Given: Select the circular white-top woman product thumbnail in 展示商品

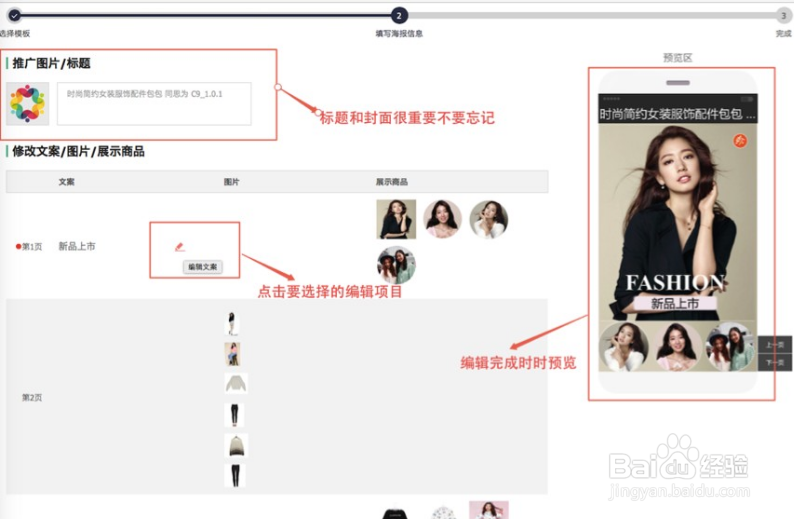Looking at the screenshot, I should click(x=489, y=219).
